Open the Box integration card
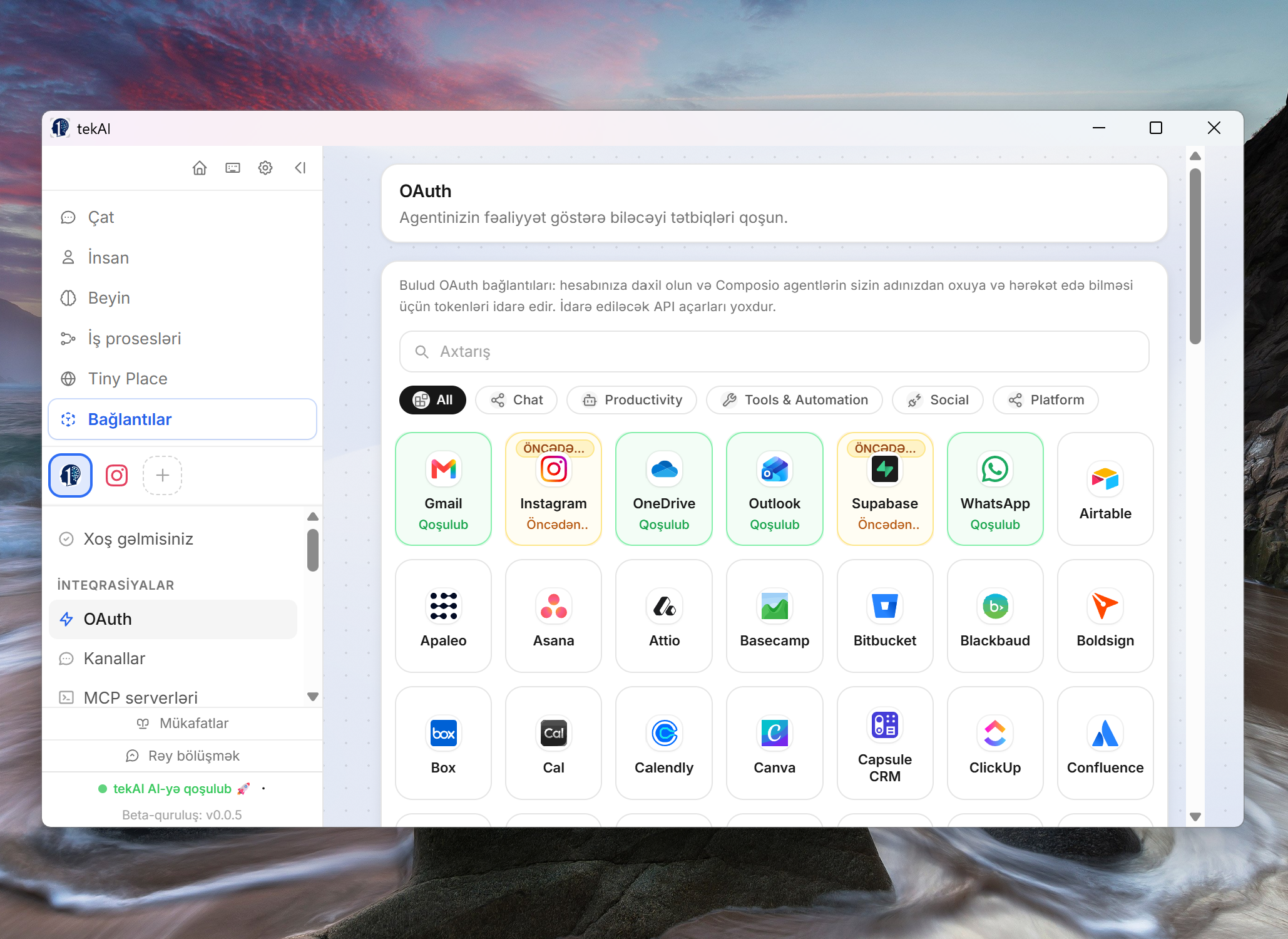 [443, 743]
